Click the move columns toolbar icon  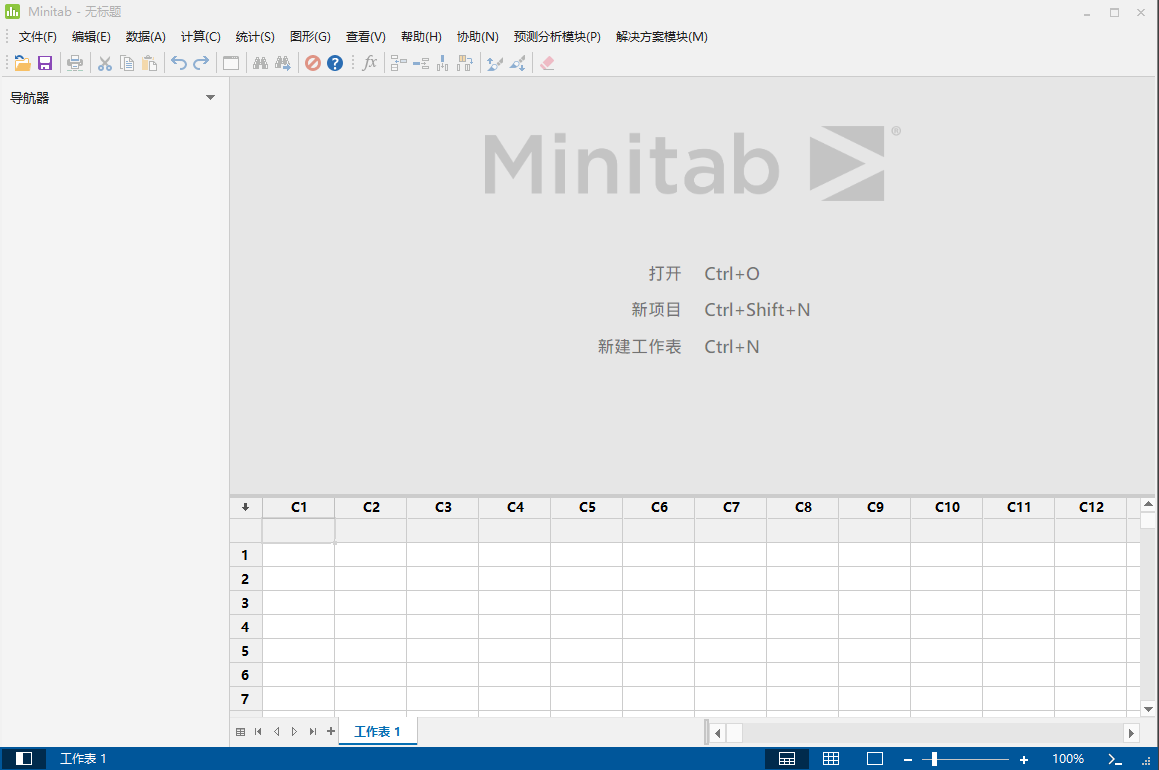464,64
